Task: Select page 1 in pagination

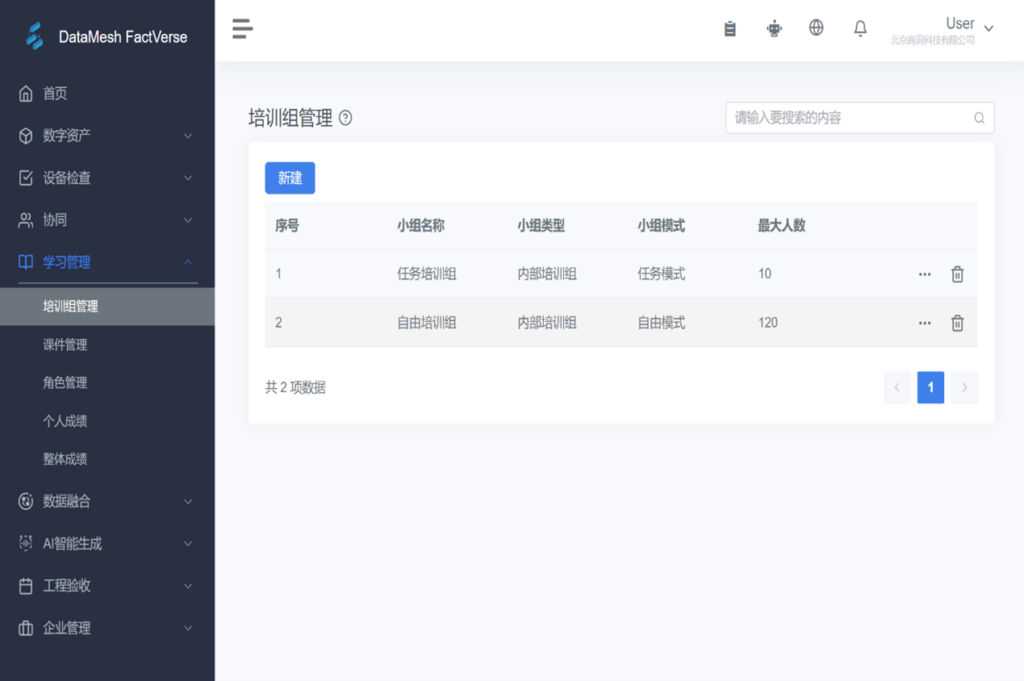Action: click(x=930, y=387)
